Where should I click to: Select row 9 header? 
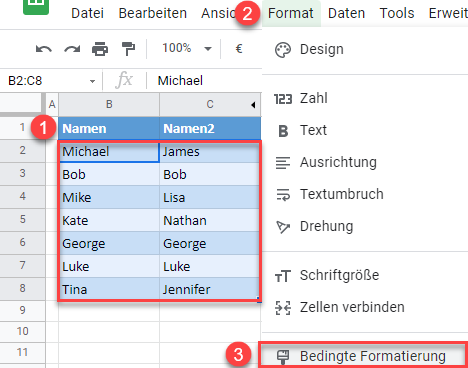(22, 310)
